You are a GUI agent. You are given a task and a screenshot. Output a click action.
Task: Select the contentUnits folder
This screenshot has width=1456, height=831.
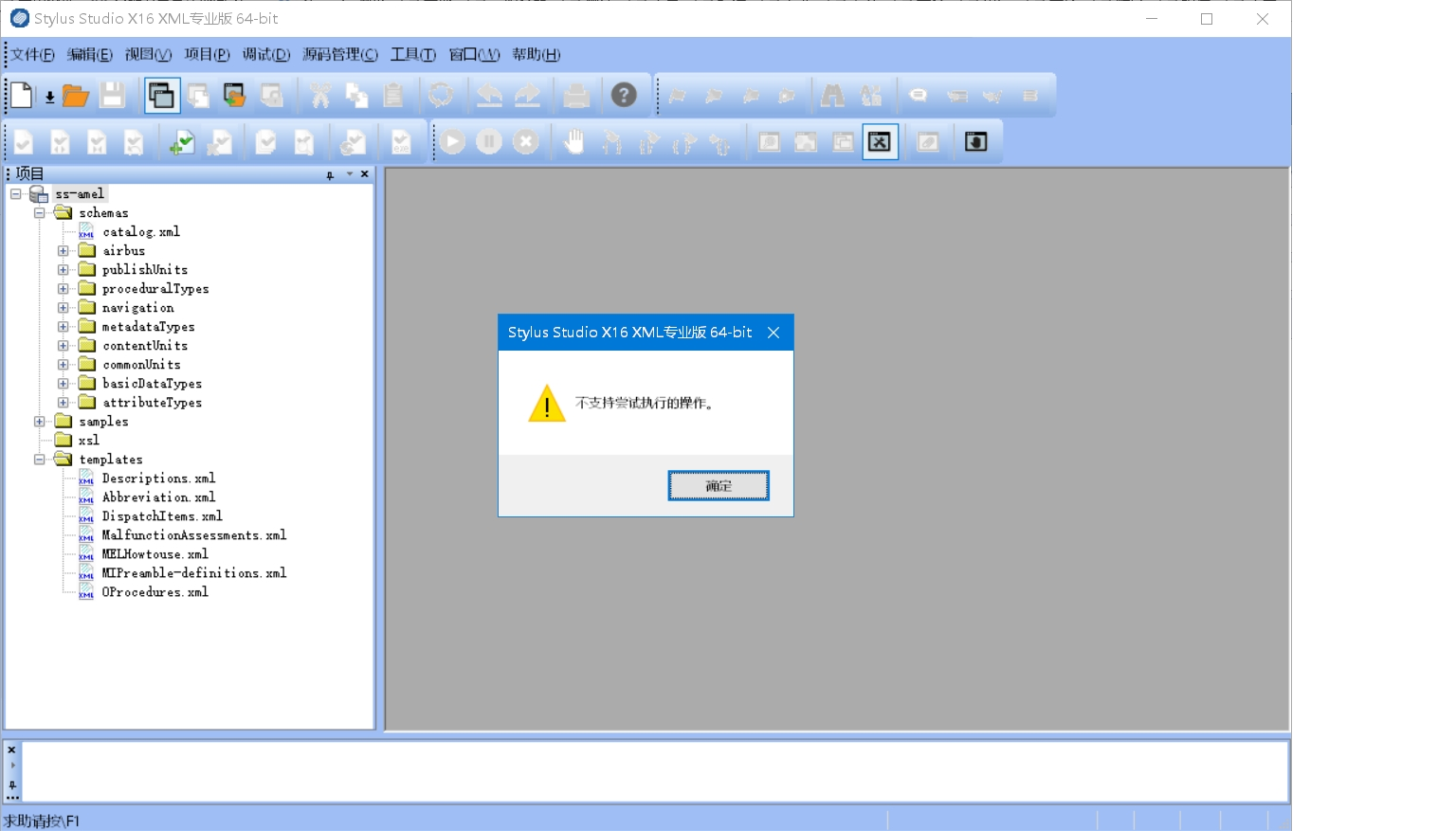tap(145, 345)
